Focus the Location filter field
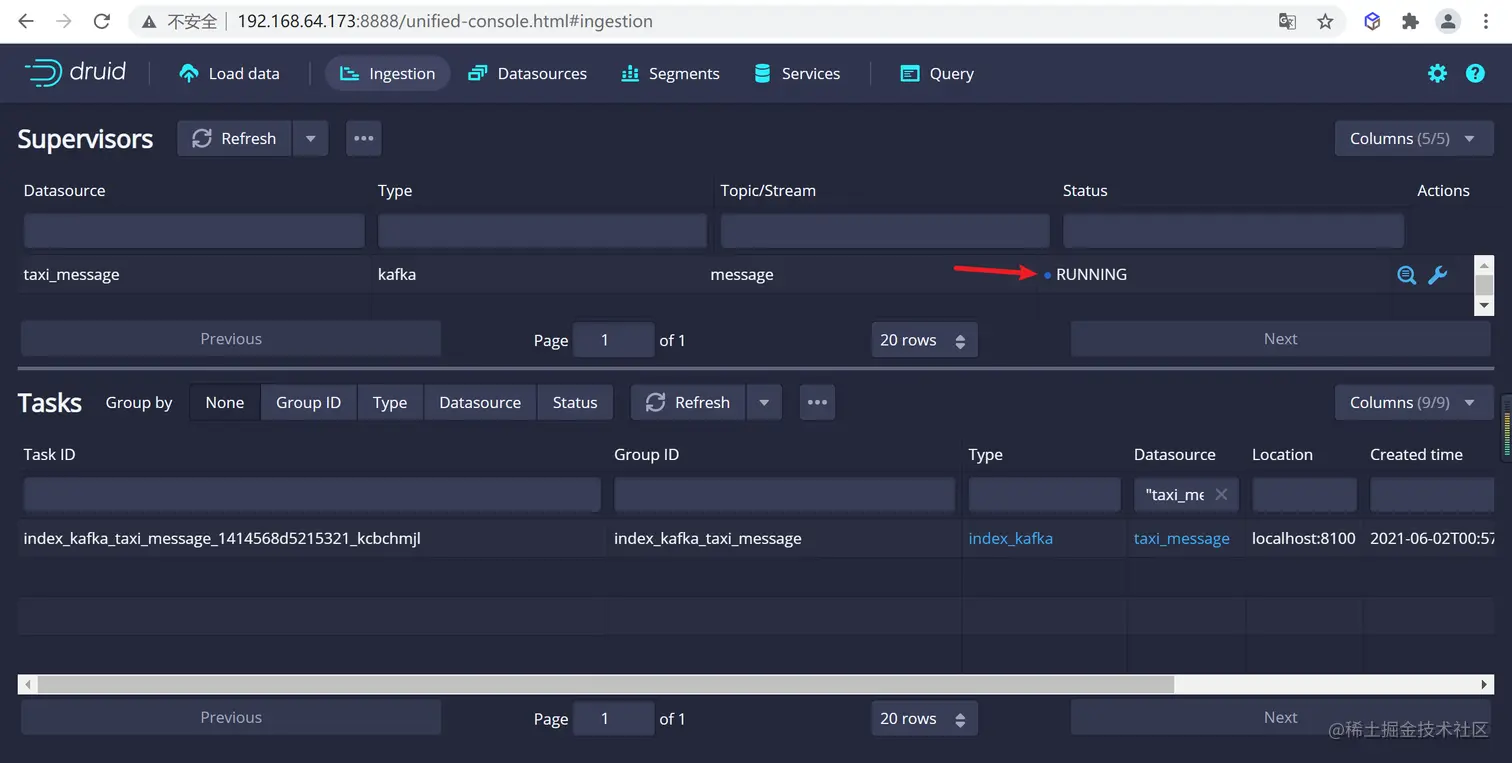Screen dimensions: 1512x763 pos(1304,495)
